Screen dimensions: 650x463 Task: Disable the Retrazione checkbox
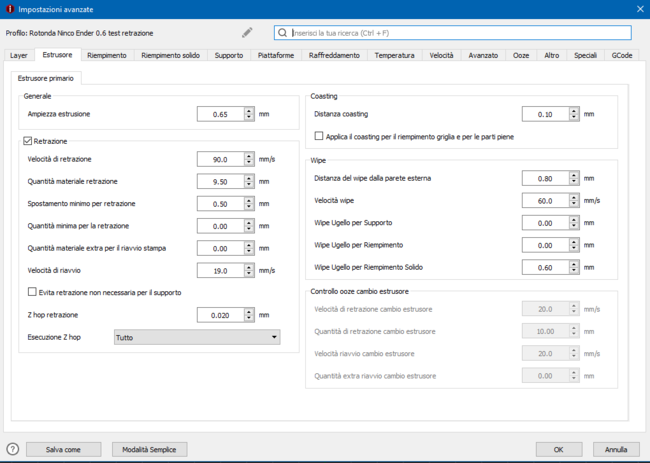(27, 141)
